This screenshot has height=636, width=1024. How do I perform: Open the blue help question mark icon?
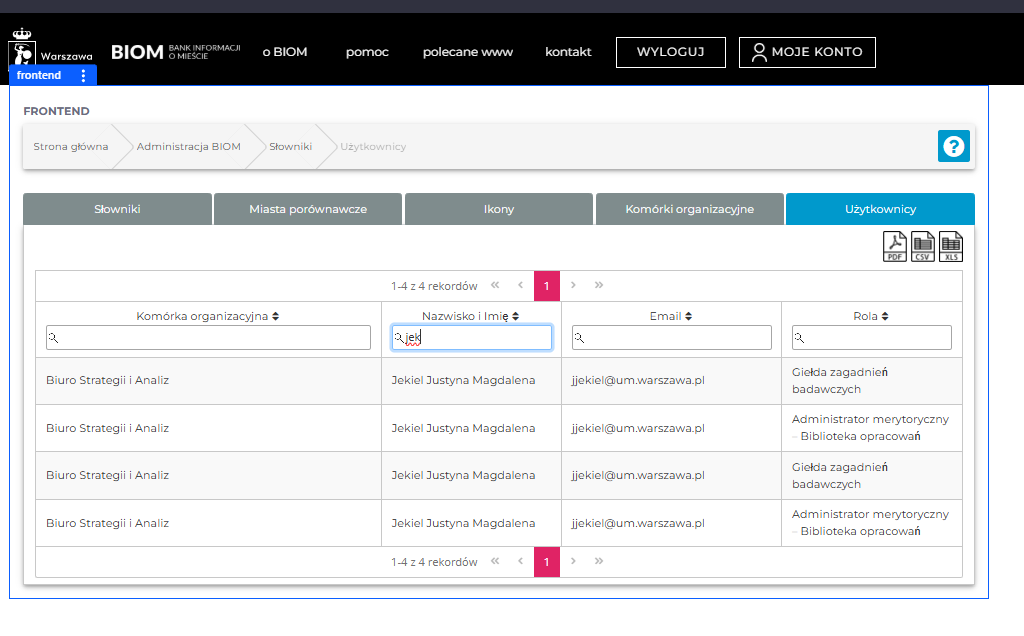pos(953,146)
